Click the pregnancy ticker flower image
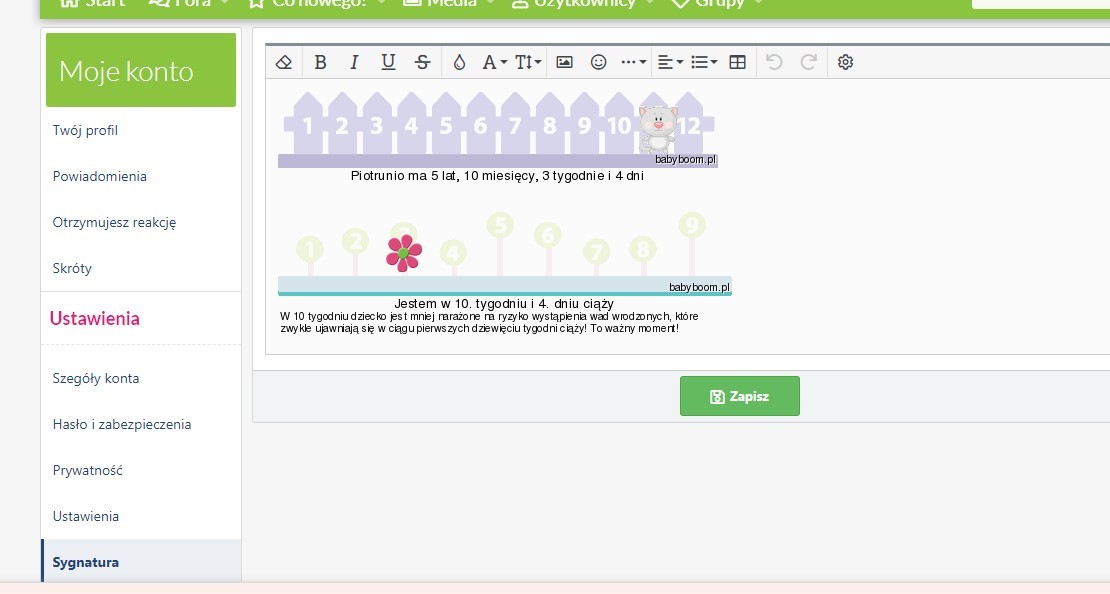The image size is (1110, 594). coord(504,257)
